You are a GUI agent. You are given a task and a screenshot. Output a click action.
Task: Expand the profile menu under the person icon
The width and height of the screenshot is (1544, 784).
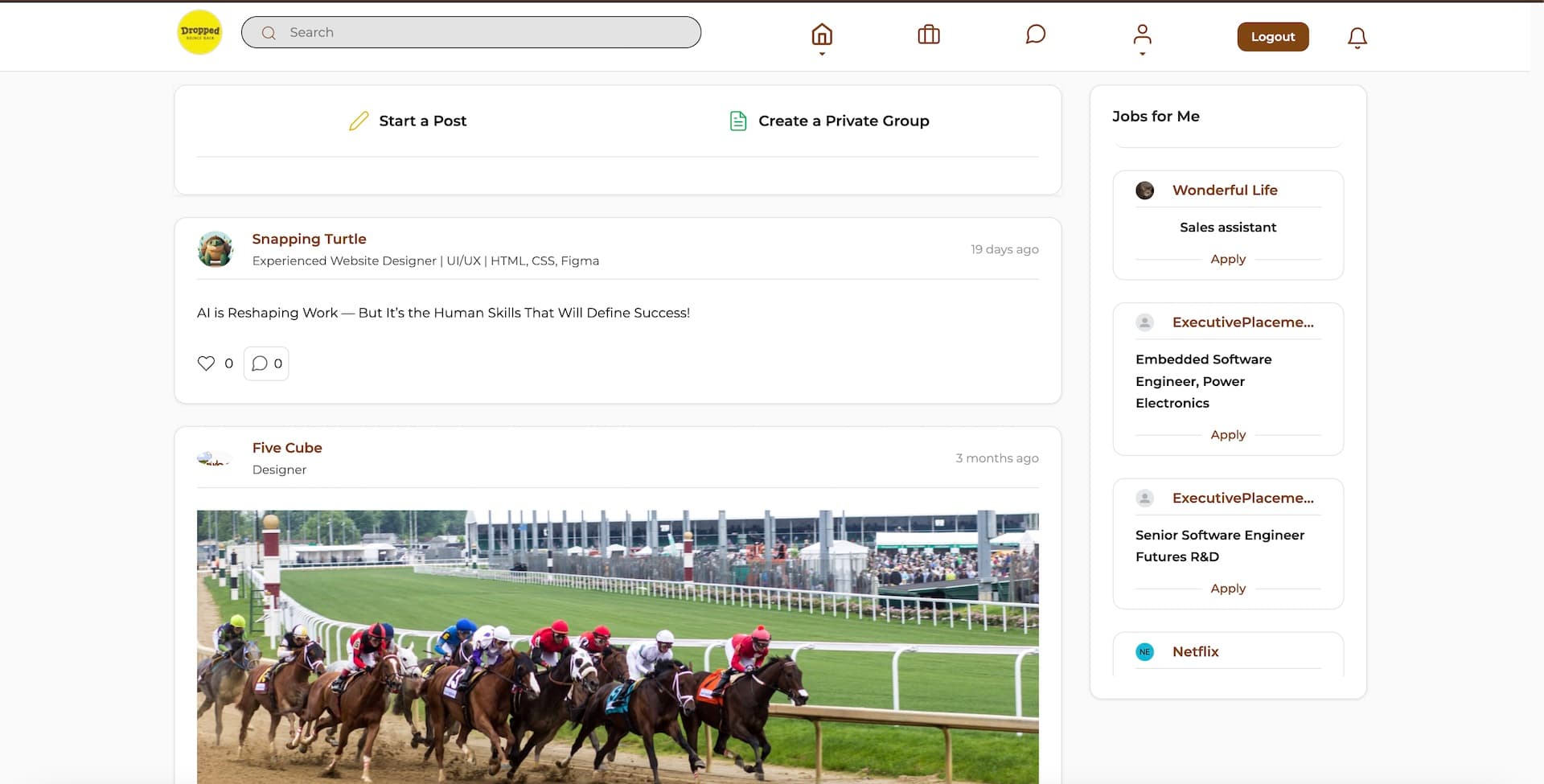click(1142, 54)
